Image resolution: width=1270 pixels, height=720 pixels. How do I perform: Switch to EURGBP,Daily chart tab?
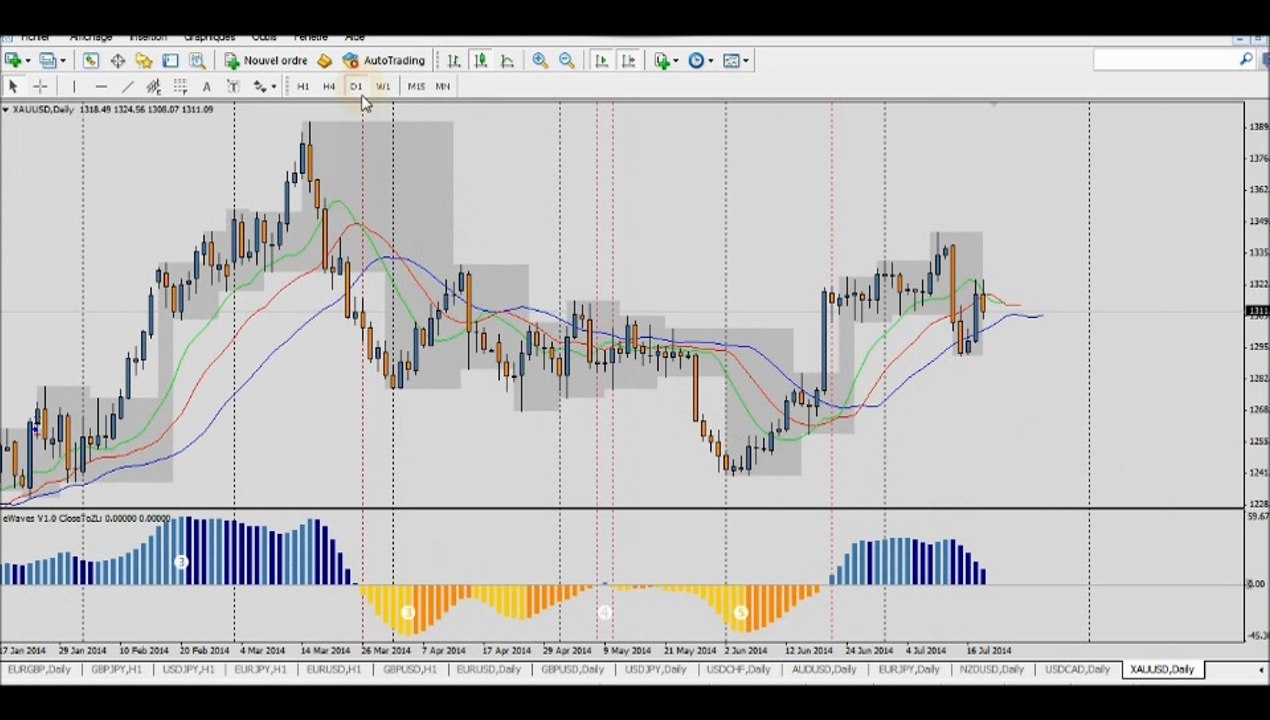(40, 669)
